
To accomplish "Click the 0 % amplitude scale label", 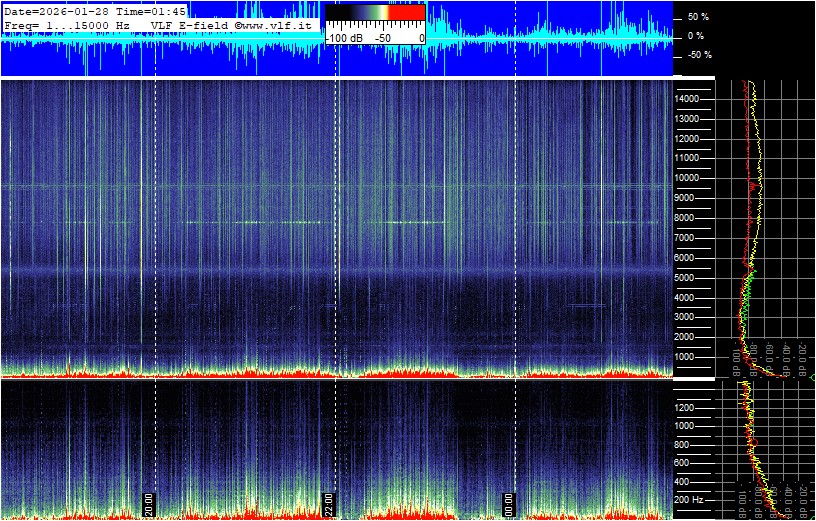I will point(696,36).
